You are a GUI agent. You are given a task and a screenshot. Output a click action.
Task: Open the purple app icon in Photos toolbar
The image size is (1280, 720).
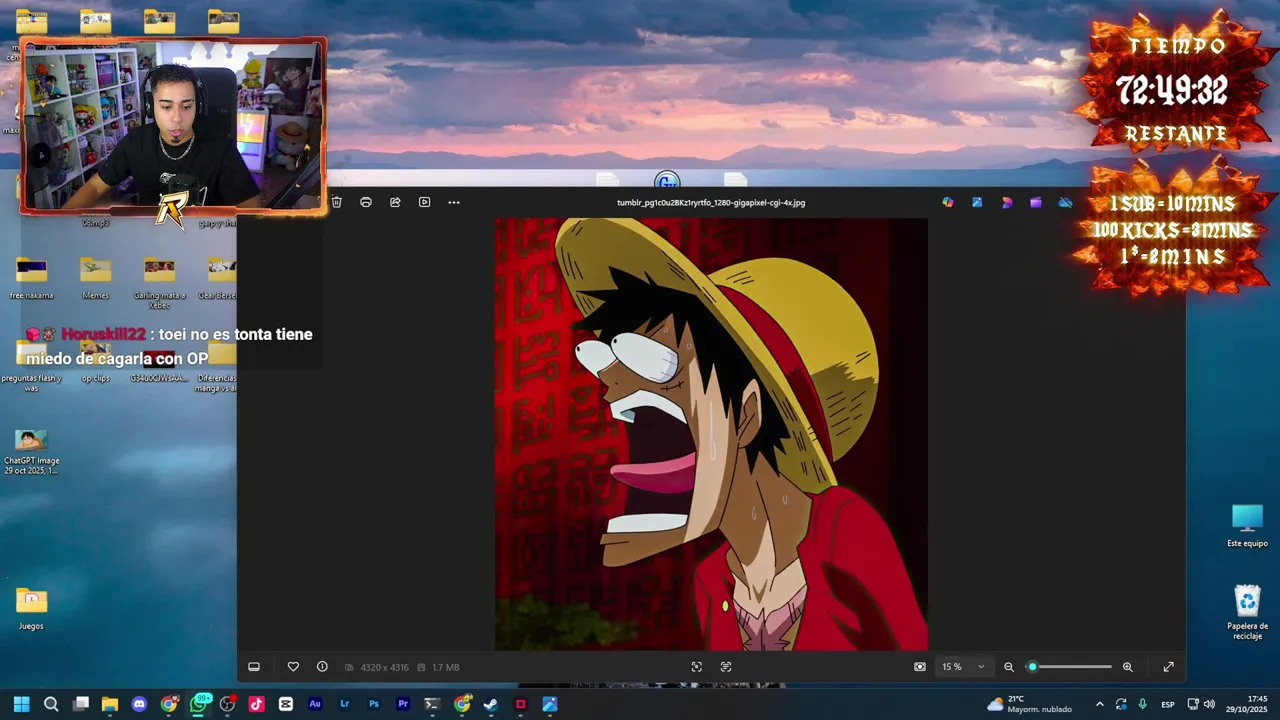tap(1036, 202)
